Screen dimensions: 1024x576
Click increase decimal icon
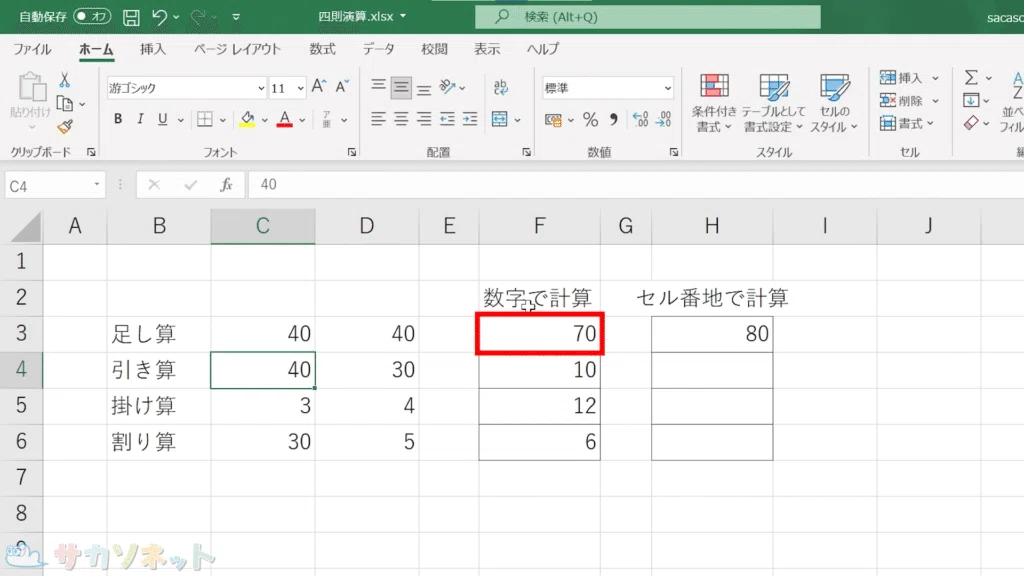click(641, 120)
